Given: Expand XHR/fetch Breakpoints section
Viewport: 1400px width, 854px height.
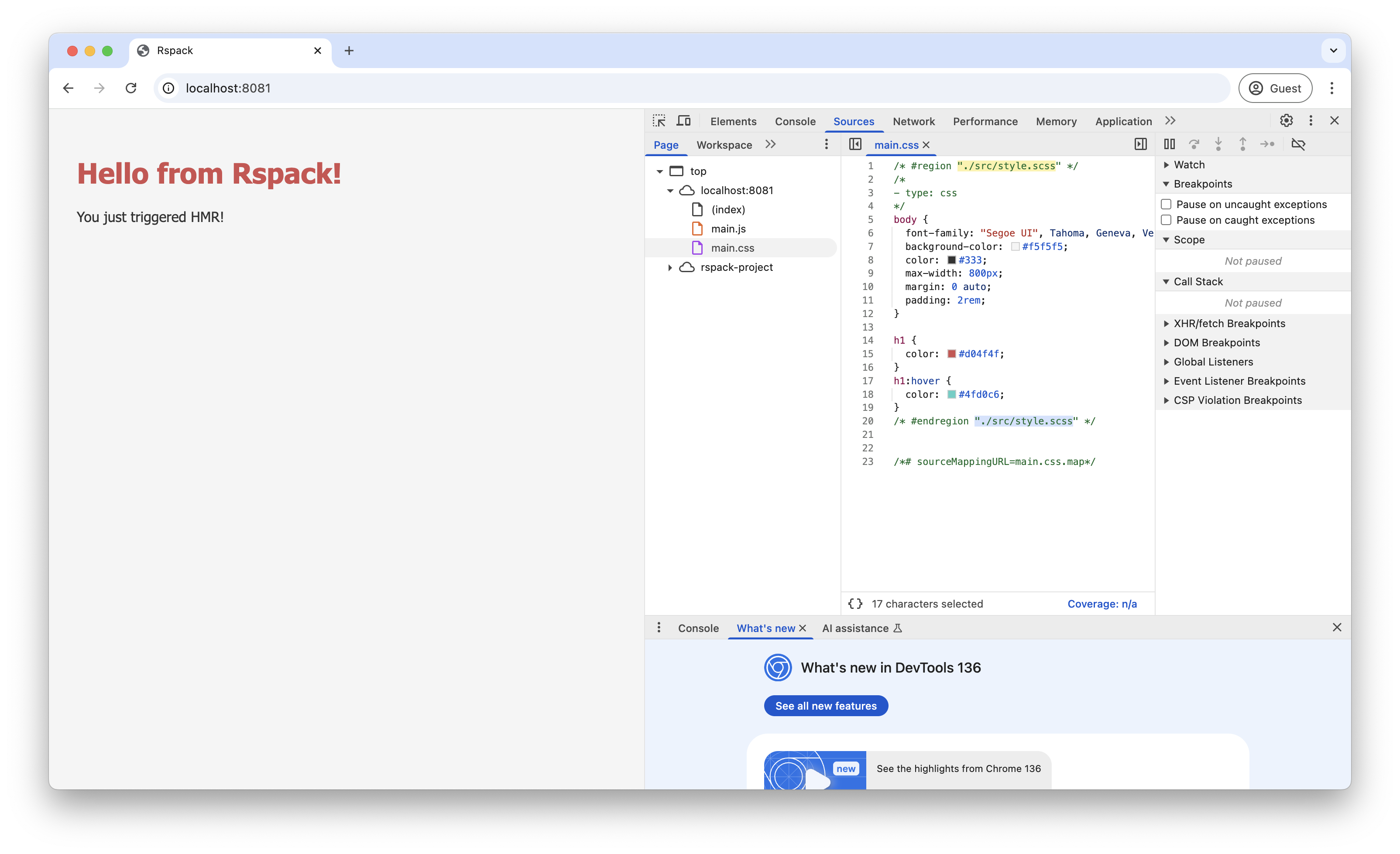Looking at the screenshot, I should tap(1166, 324).
